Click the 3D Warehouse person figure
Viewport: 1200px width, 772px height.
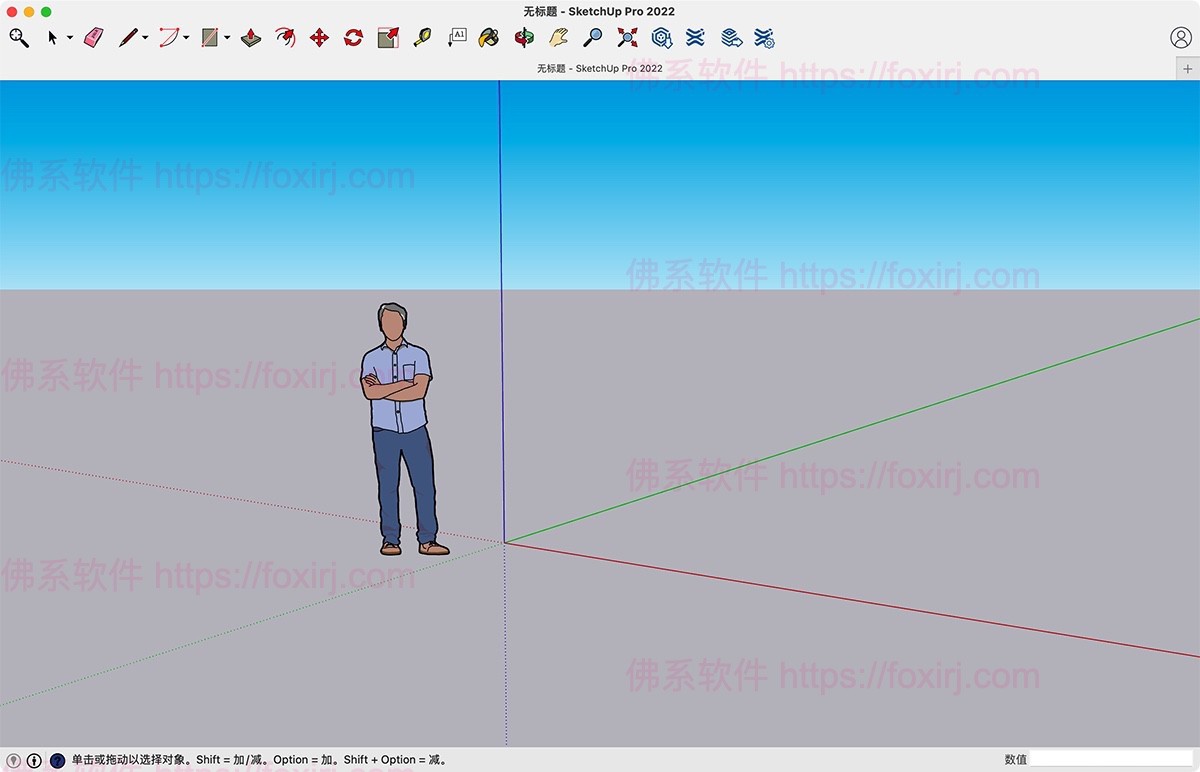tap(396, 420)
